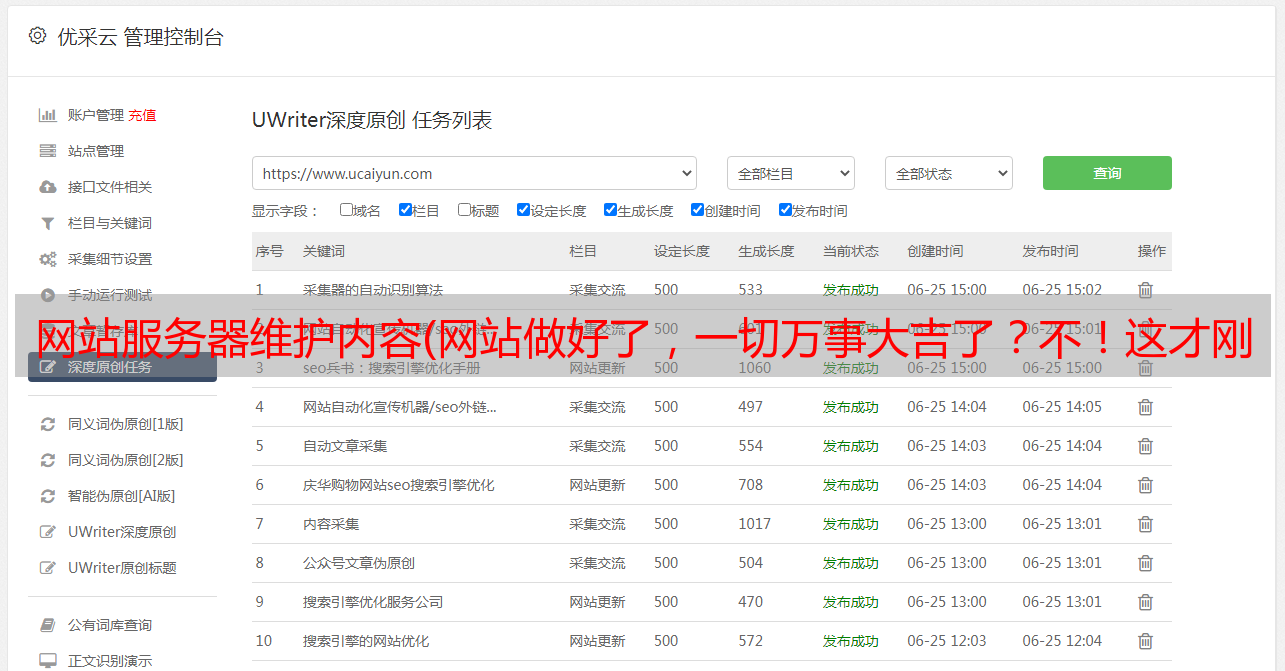Click the 优采云 管理控制台 header title
Screen dimensions: 1285x671
coord(140,37)
